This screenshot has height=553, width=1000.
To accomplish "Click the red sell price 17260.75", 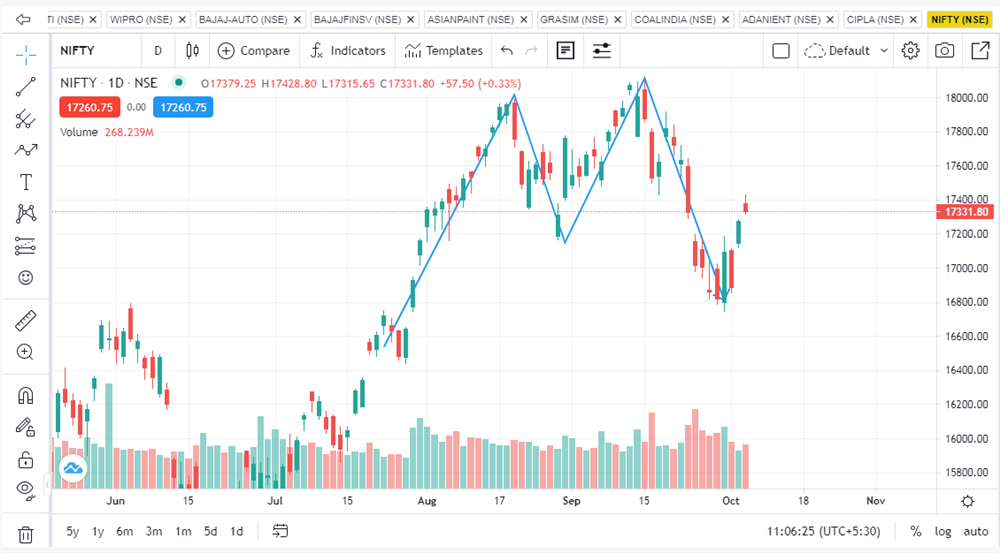I will point(89,107).
